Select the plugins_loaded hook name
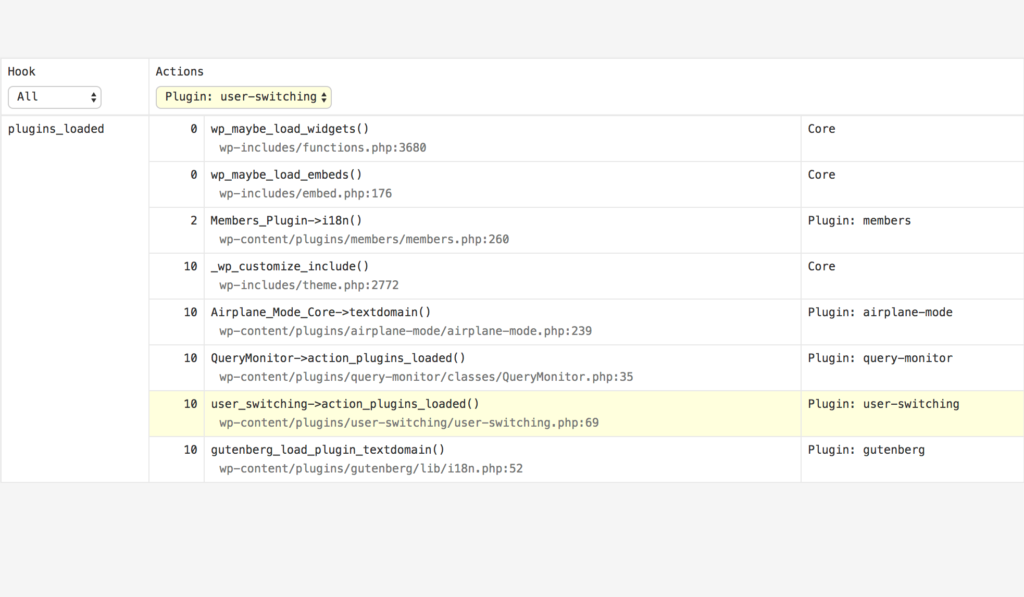1024x597 pixels. [56, 129]
